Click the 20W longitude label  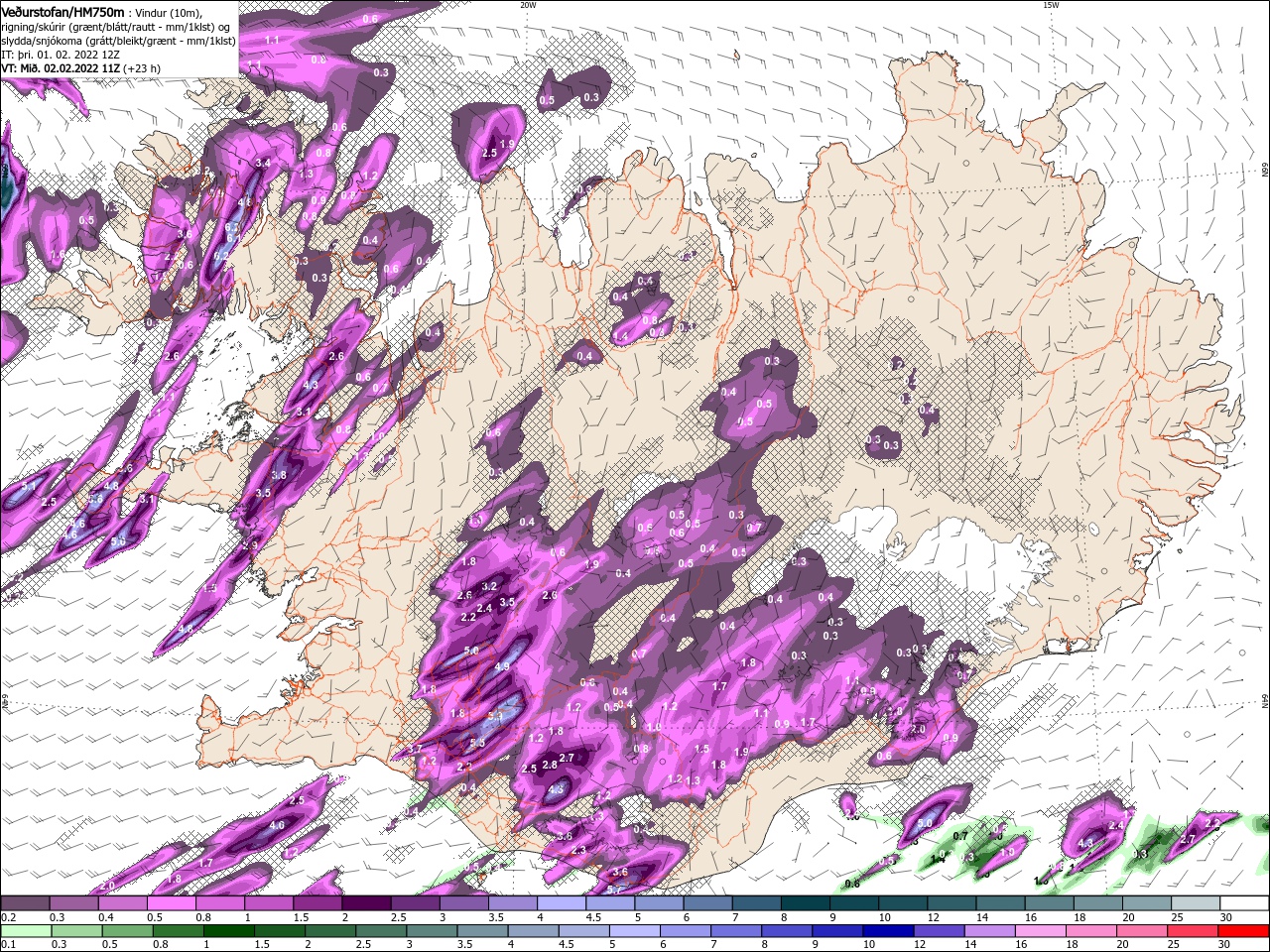(528, 5)
